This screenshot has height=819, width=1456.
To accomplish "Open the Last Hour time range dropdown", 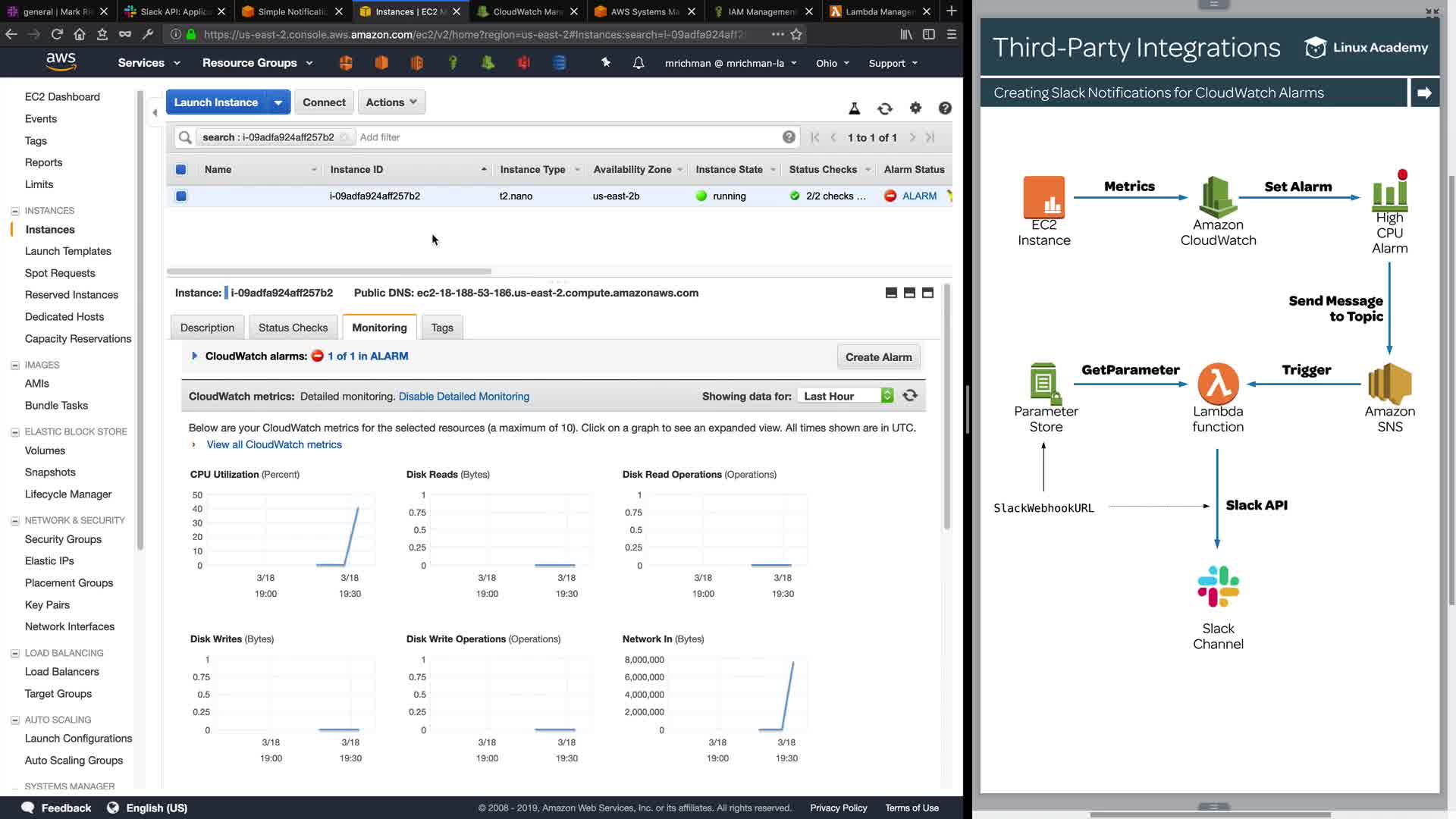I will click(846, 396).
